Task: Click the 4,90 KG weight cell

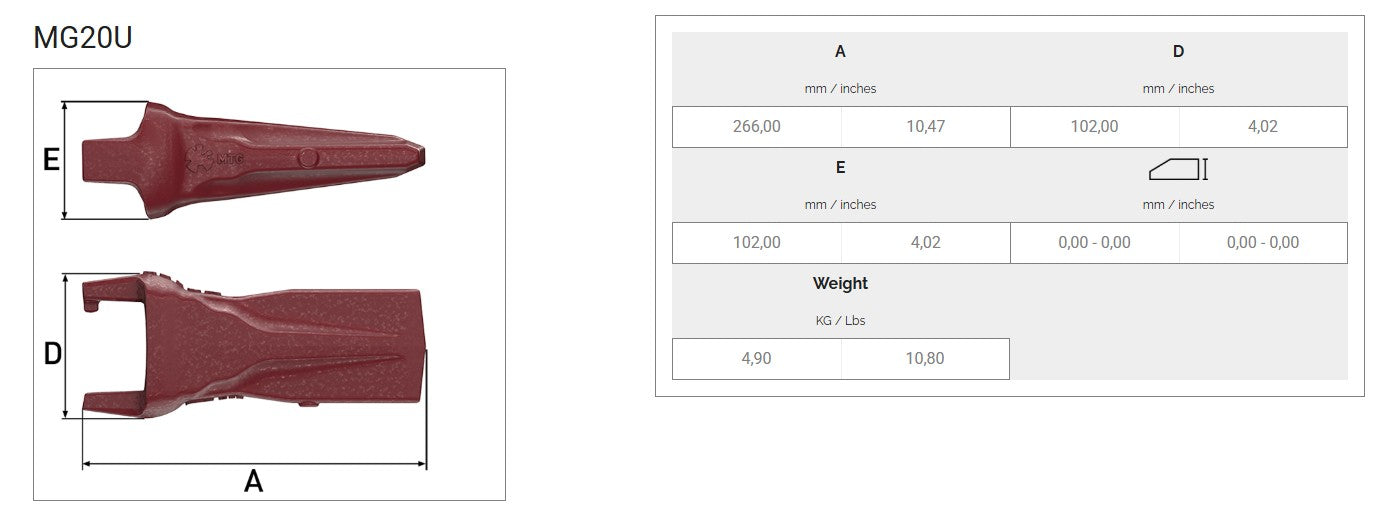Action: 757,359
